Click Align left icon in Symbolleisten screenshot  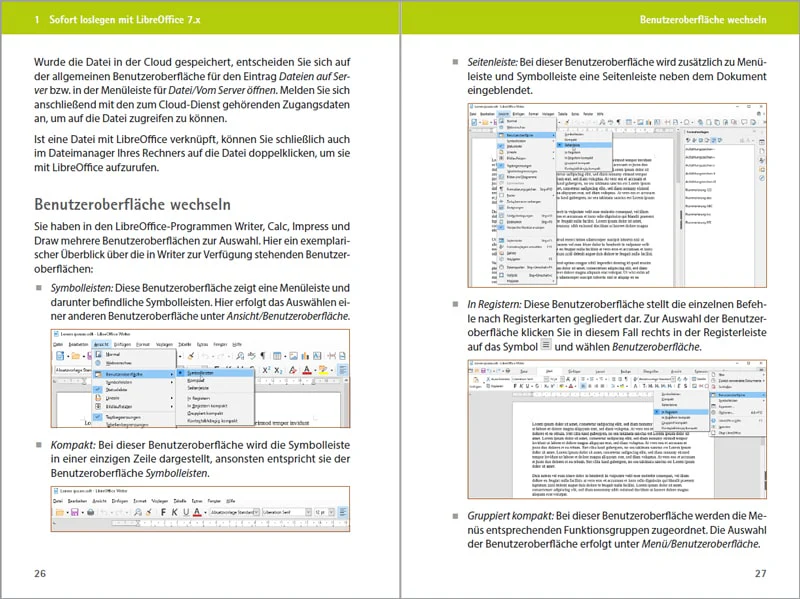pyautogui.click(x=343, y=370)
